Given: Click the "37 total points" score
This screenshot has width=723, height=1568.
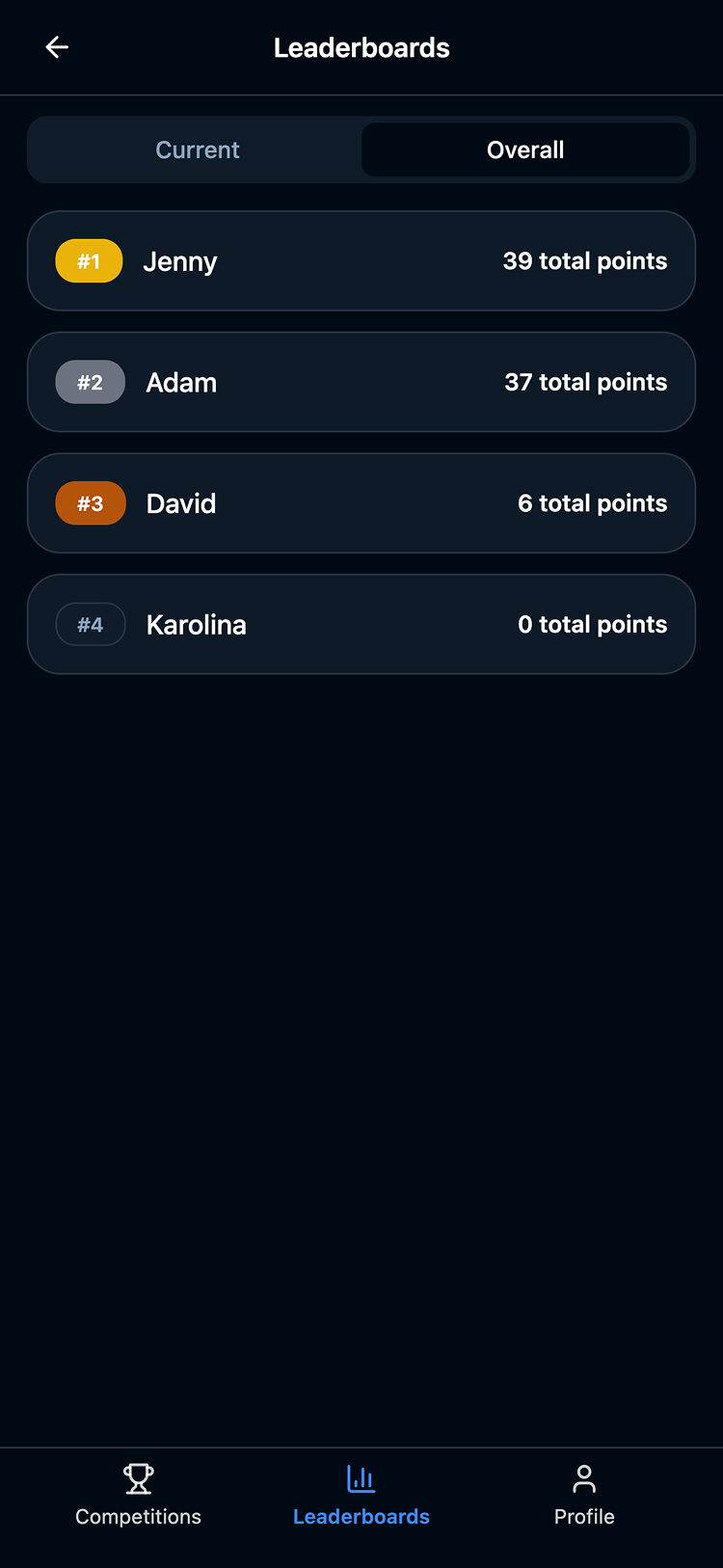Looking at the screenshot, I should [585, 383].
